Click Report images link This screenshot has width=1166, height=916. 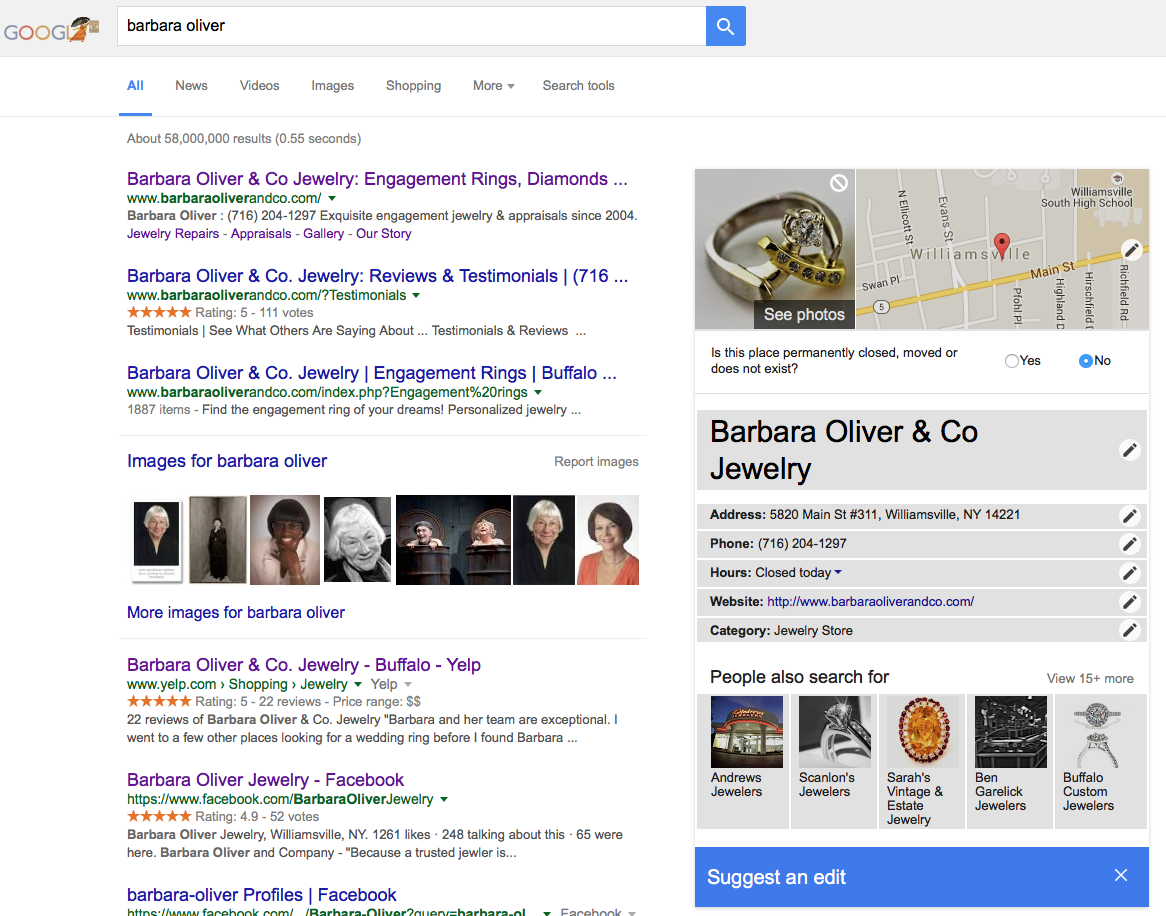tap(596, 462)
